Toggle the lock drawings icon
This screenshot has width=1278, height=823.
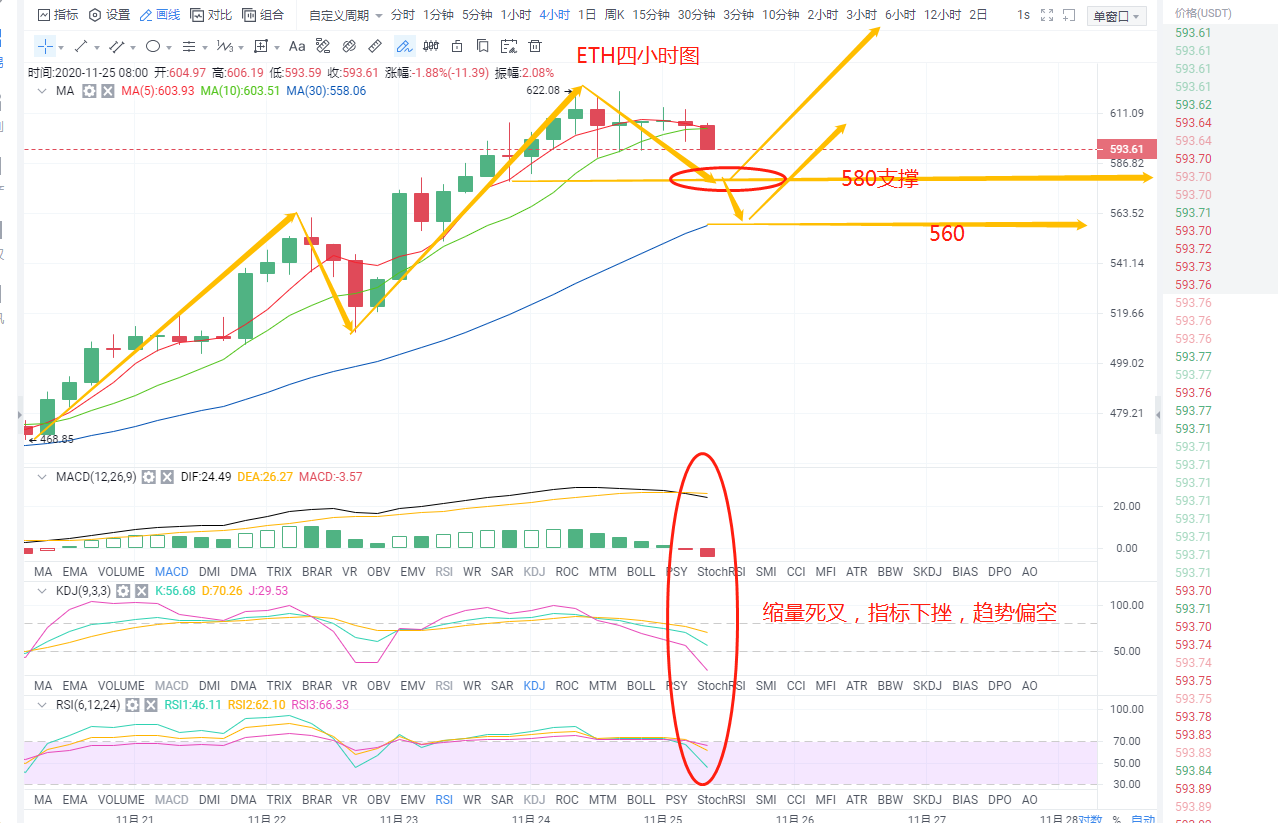(x=457, y=46)
